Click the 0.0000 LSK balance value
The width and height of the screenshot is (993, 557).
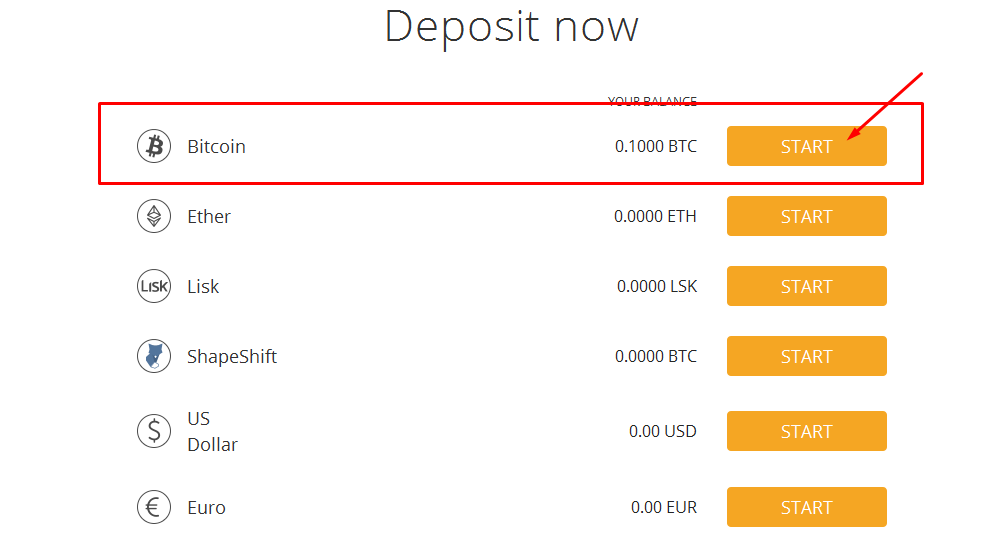pos(657,286)
